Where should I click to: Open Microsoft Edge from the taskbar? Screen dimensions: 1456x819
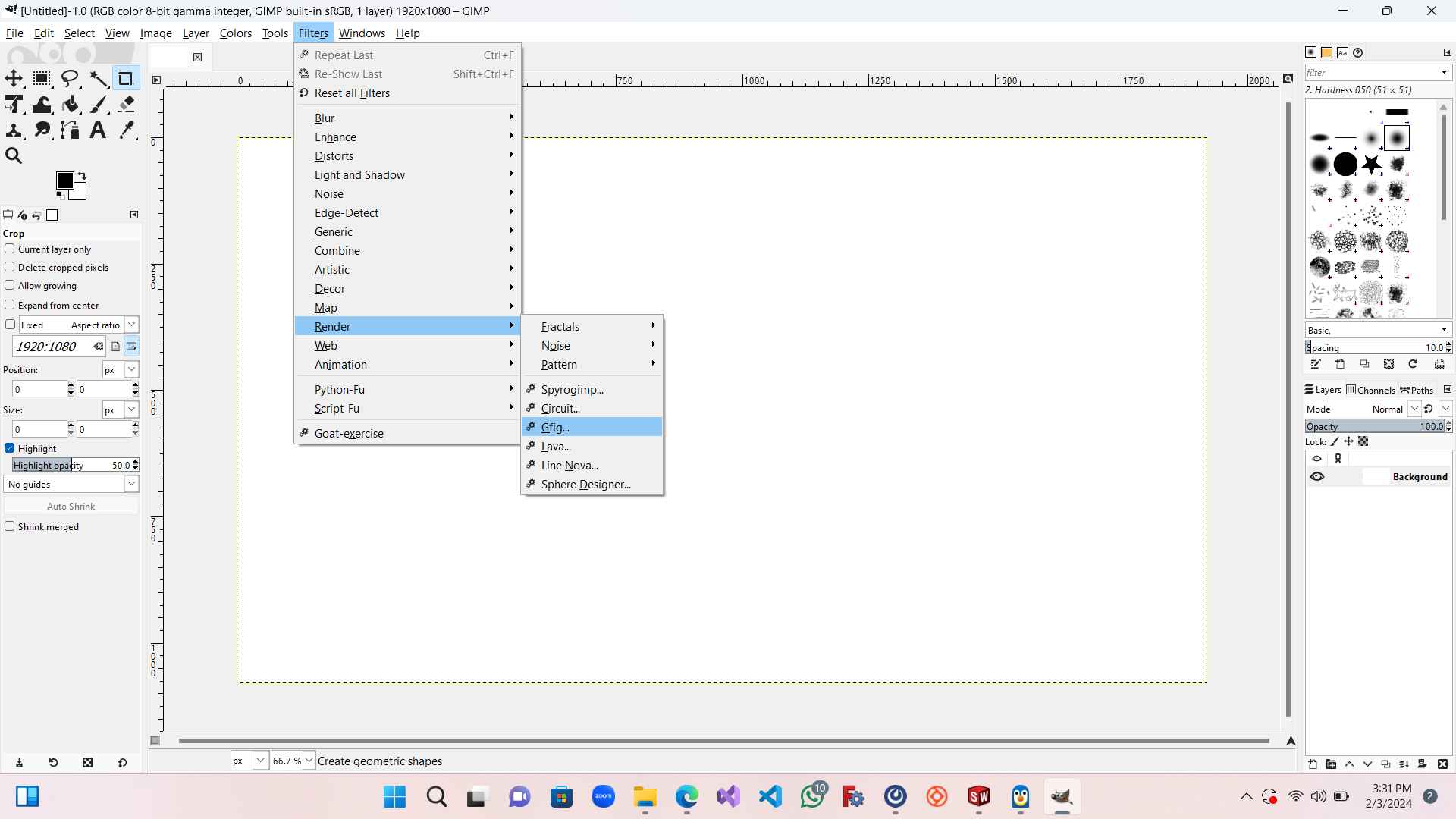pyautogui.click(x=686, y=796)
